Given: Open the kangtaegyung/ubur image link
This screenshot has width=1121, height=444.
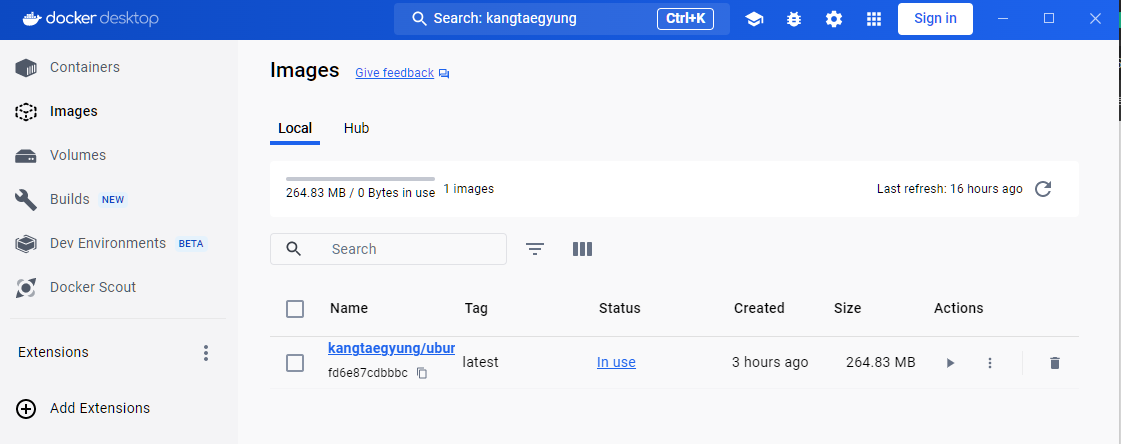Looking at the screenshot, I should point(391,348).
